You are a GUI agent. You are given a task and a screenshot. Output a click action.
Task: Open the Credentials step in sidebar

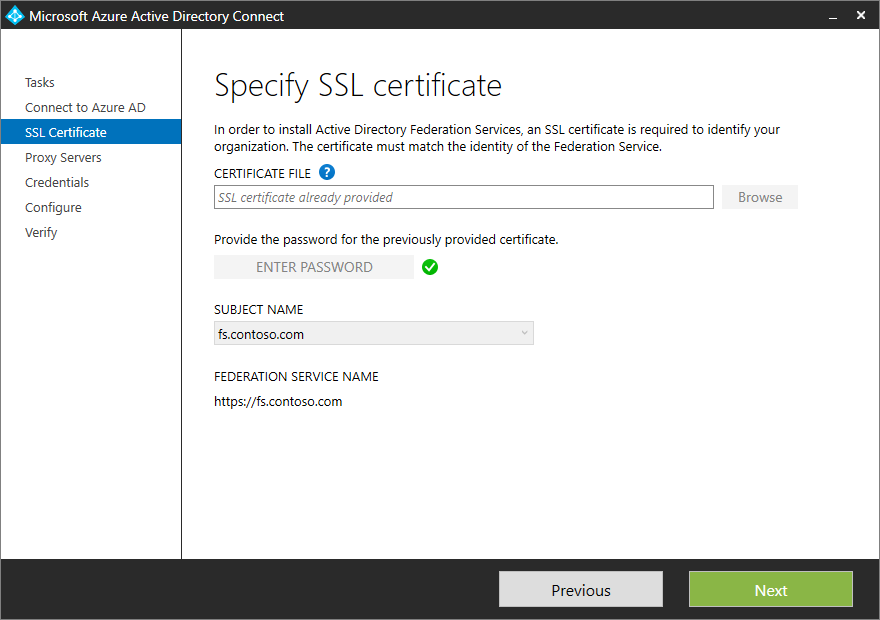click(x=57, y=182)
